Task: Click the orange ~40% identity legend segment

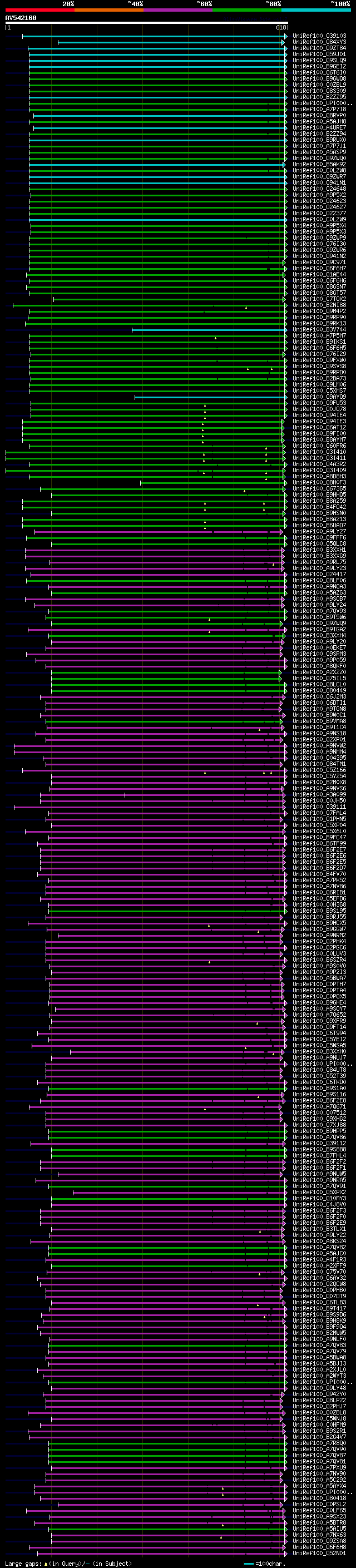Action: (109, 10)
